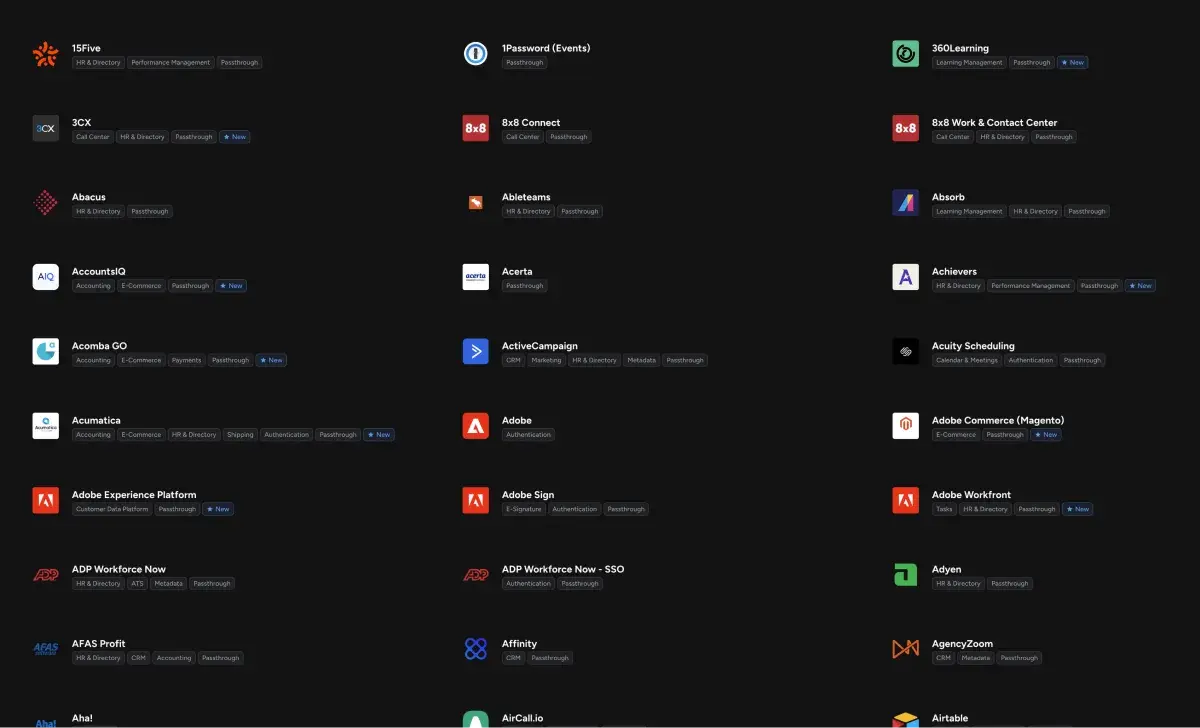Click the HR & Directory tag under Adyen
Image resolution: width=1200 pixels, height=728 pixels.
[x=958, y=584]
